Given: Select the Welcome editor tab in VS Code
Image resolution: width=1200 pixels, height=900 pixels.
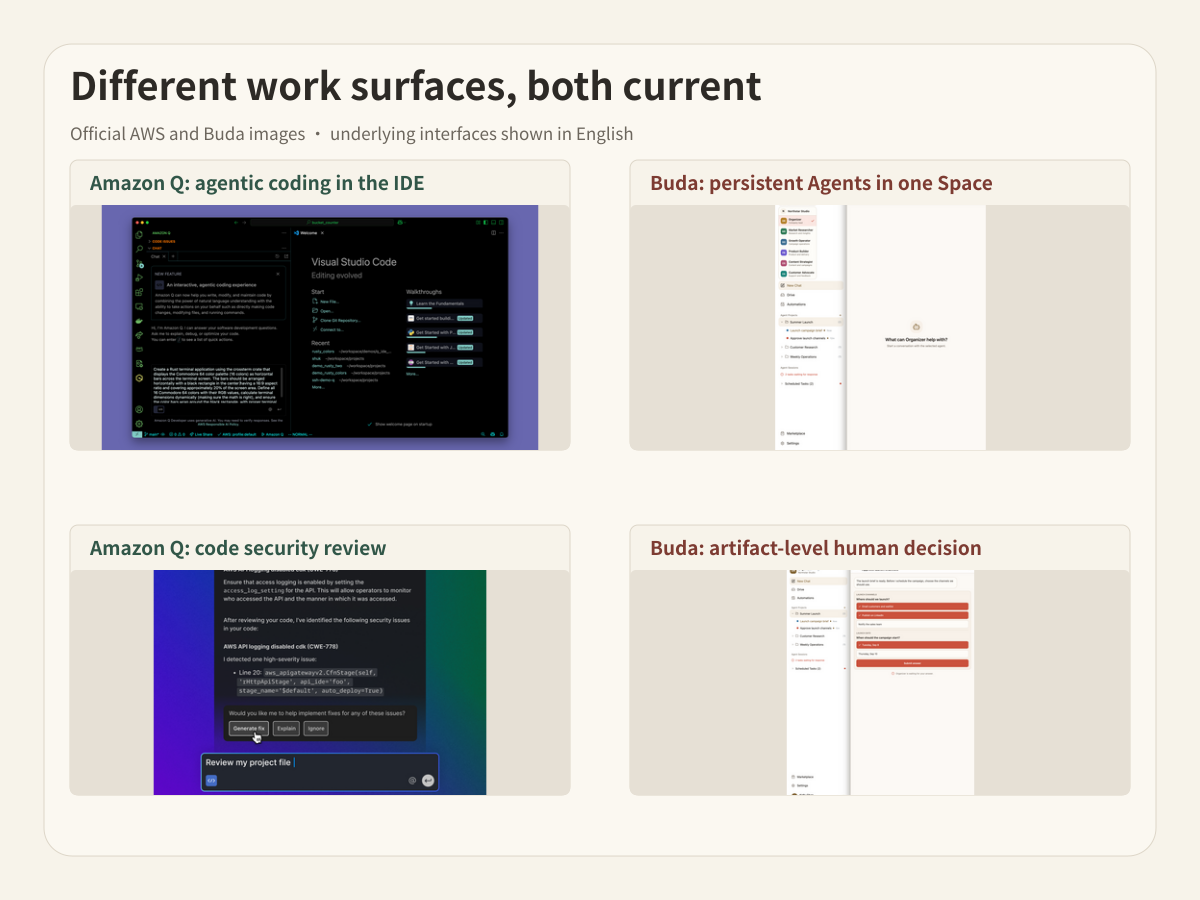Looking at the screenshot, I should pyautogui.click(x=306, y=233).
